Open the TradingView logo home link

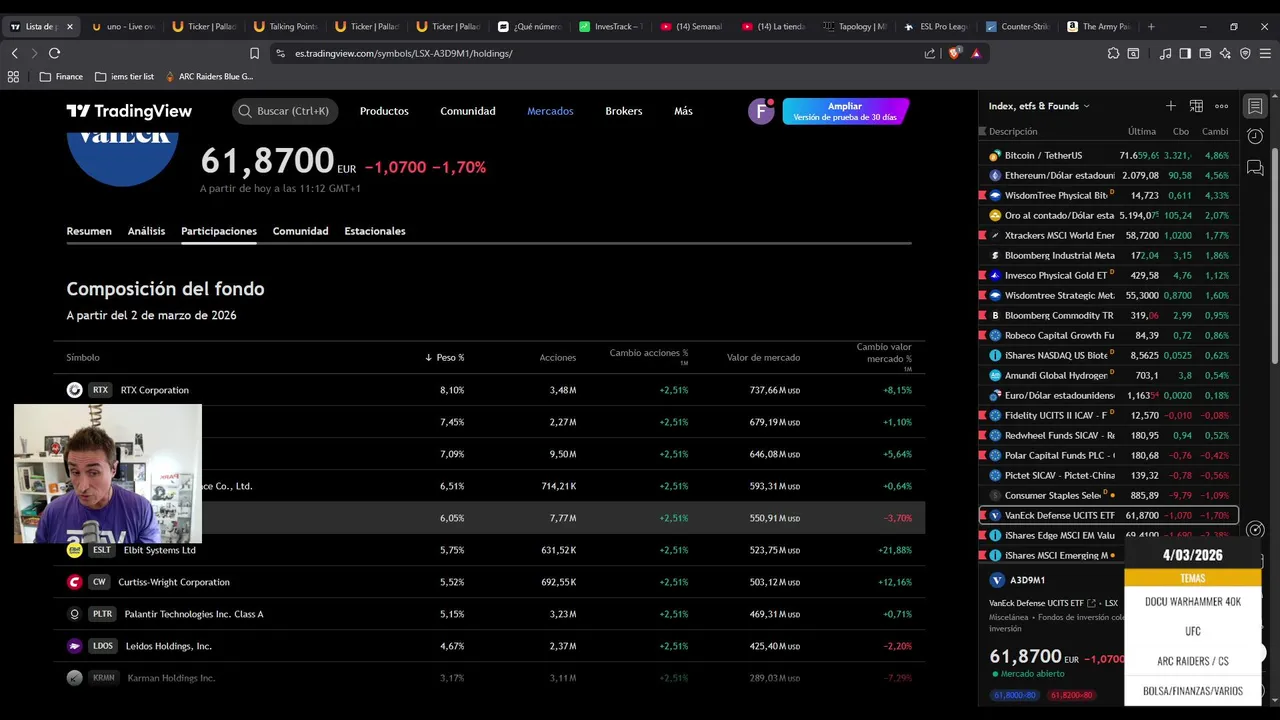coord(129,111)
